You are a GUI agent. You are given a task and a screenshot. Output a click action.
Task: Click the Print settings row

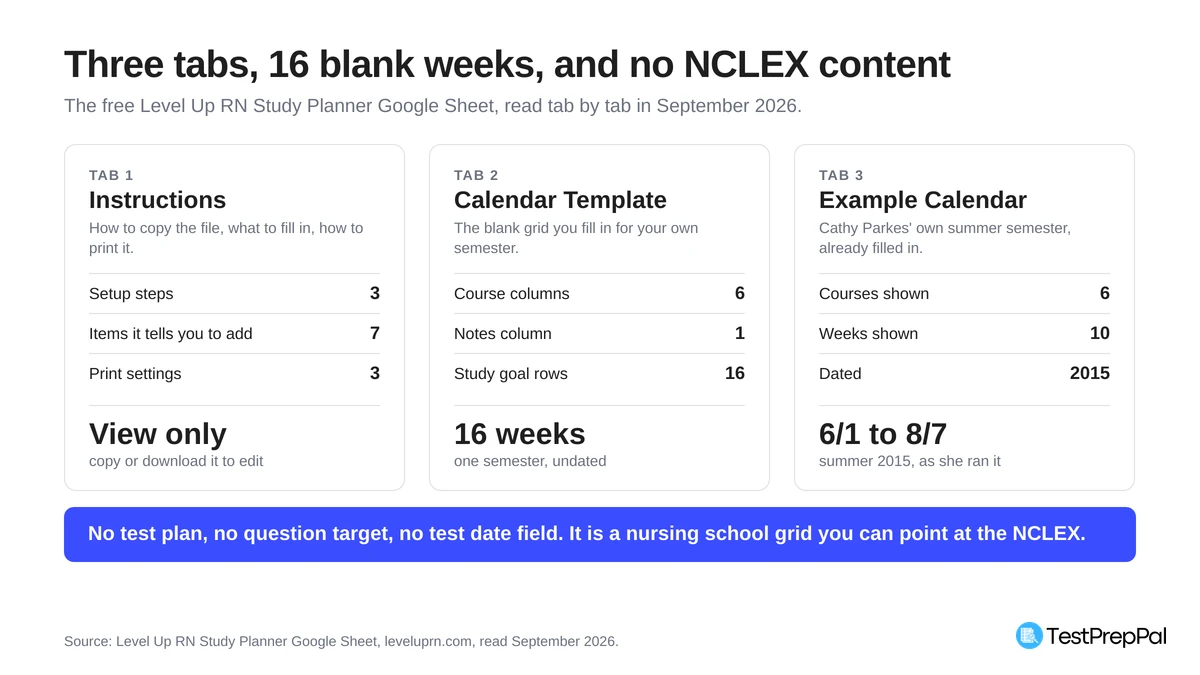point(234,374)
